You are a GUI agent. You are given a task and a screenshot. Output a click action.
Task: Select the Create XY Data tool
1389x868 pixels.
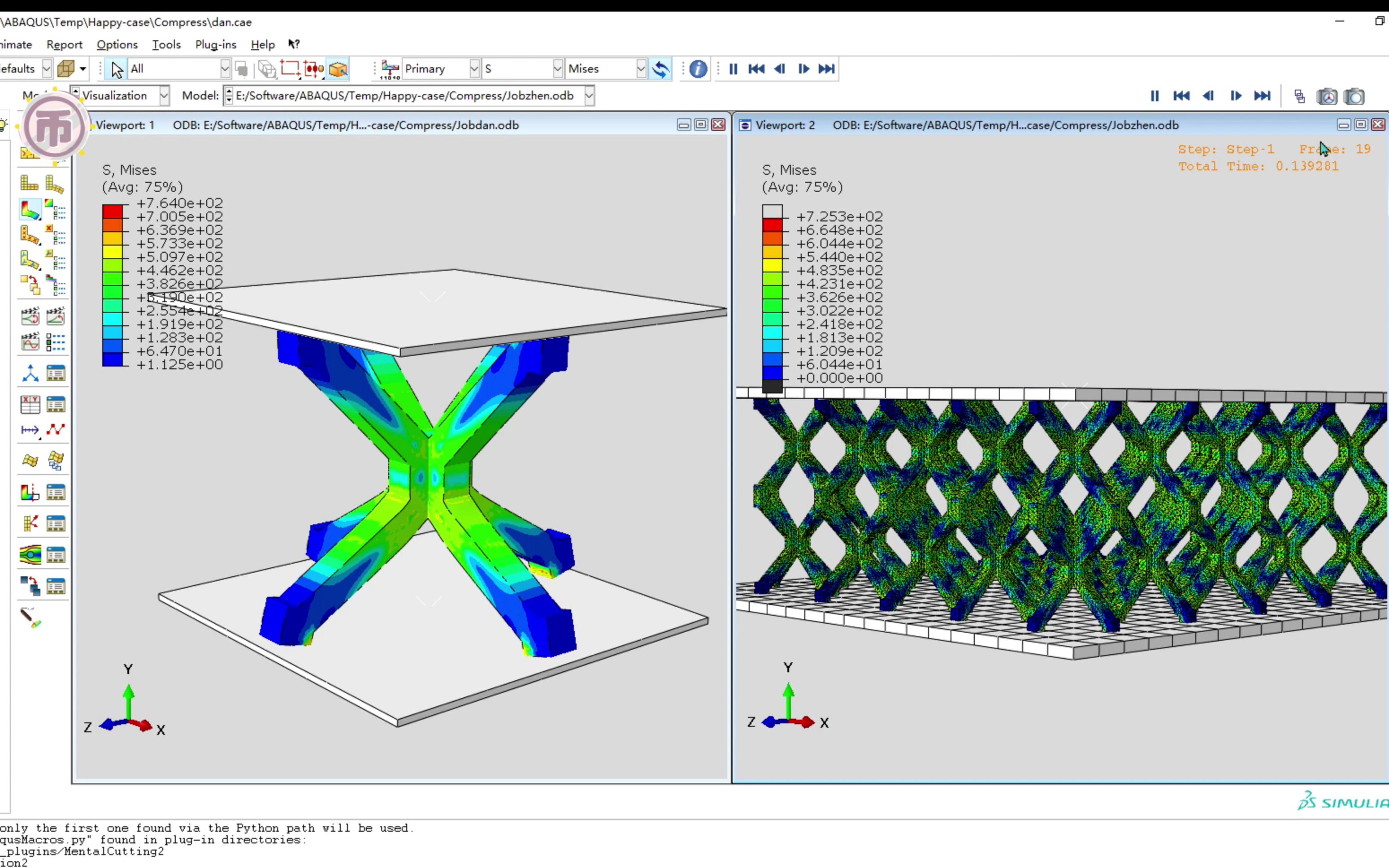(30, 404)
